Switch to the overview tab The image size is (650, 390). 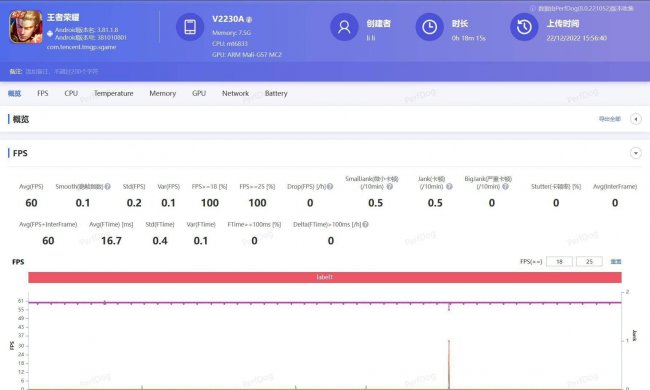[15, 93]
